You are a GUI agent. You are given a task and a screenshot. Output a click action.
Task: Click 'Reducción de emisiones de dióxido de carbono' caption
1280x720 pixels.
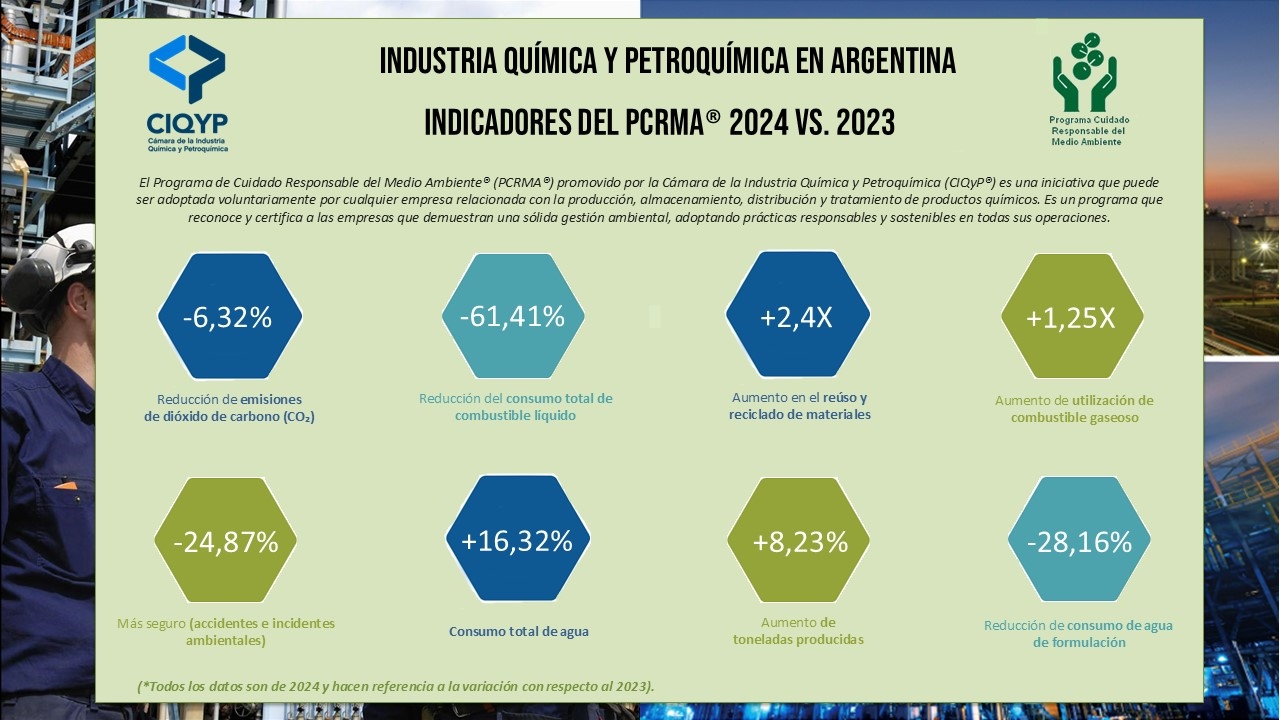click(229, 409)
